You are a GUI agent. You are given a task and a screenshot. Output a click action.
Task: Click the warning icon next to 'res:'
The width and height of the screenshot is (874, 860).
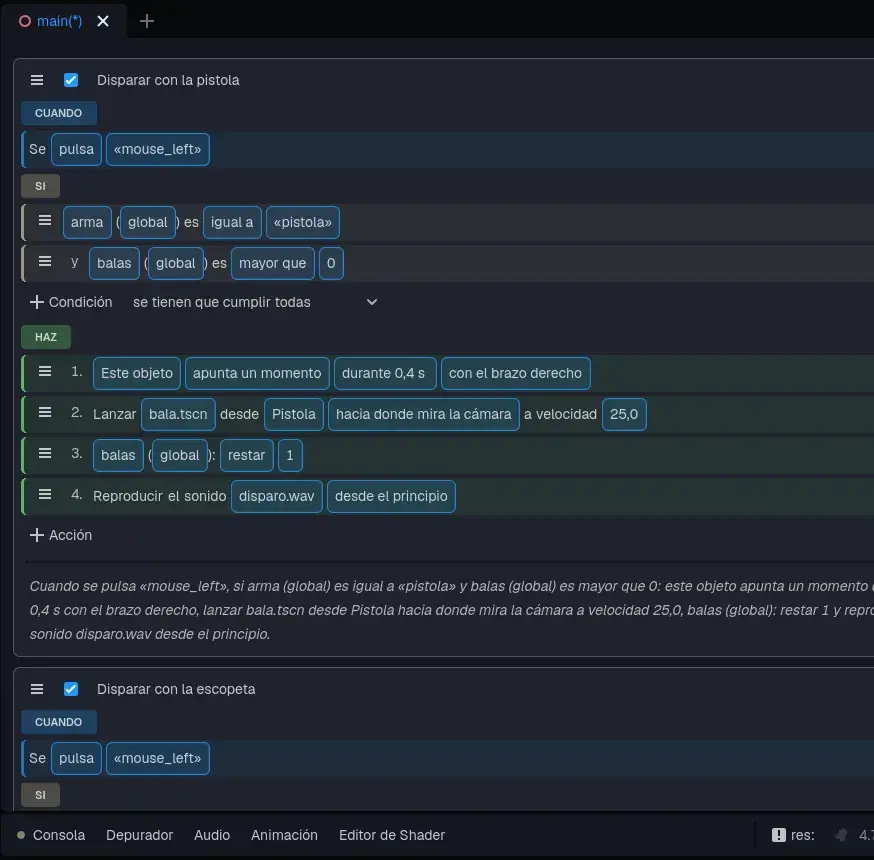tap(778, 835)
